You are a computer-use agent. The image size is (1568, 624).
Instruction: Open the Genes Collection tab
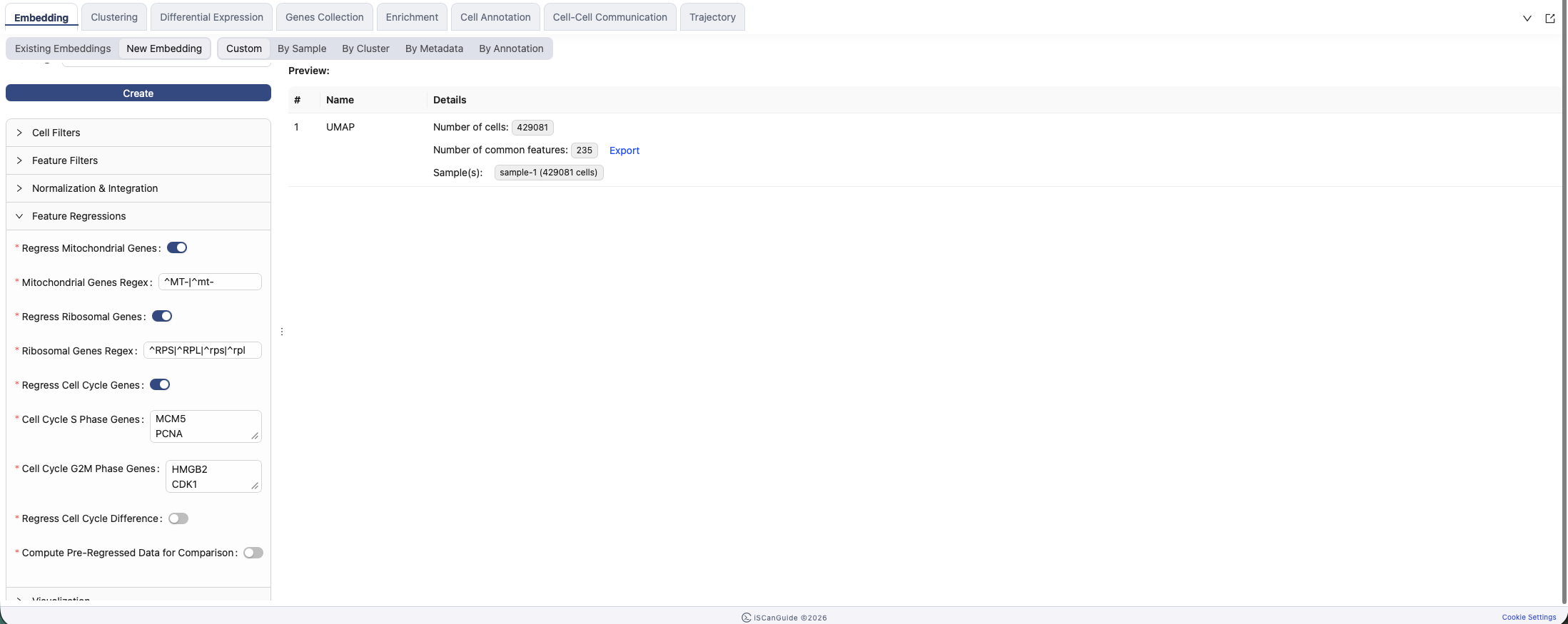[x=325, y=17]
